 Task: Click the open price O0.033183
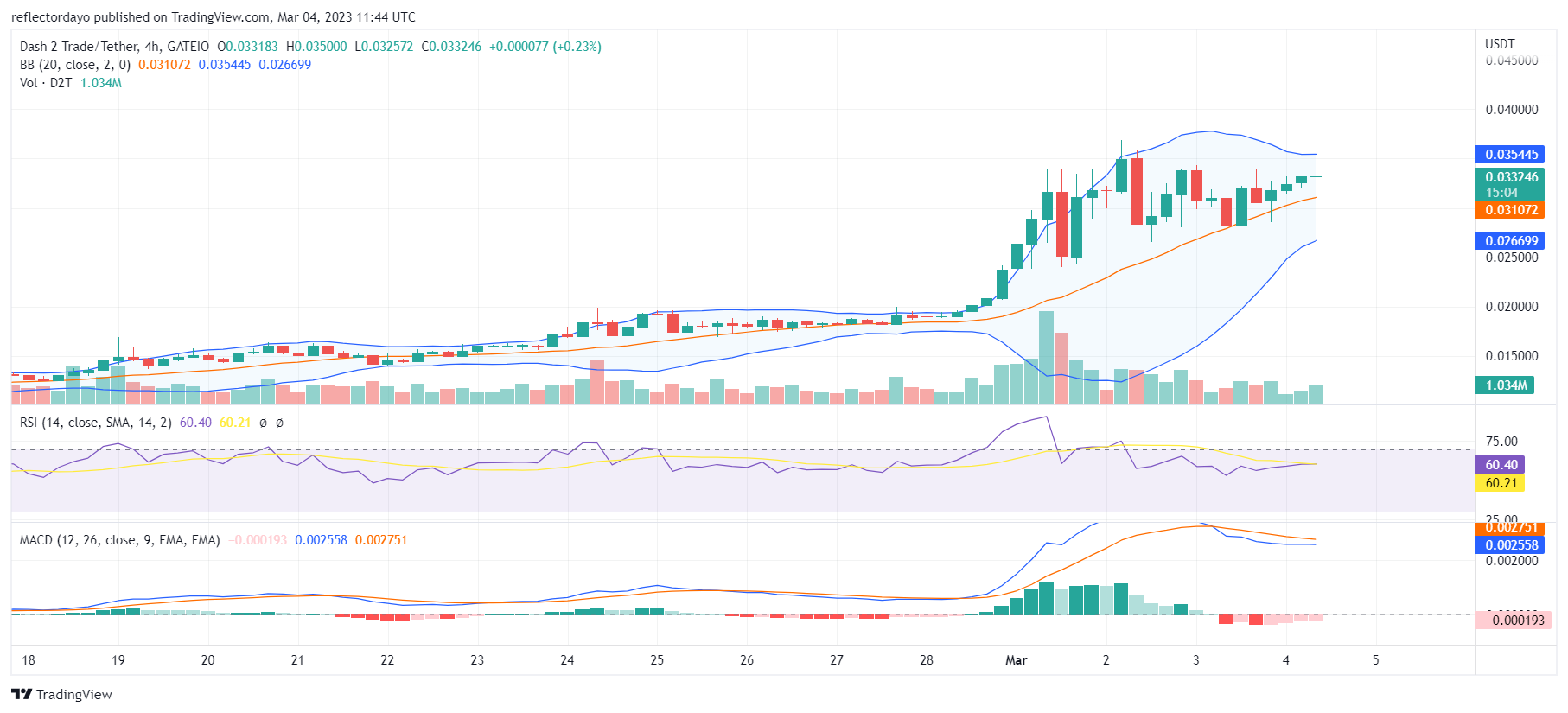(247, 47)
